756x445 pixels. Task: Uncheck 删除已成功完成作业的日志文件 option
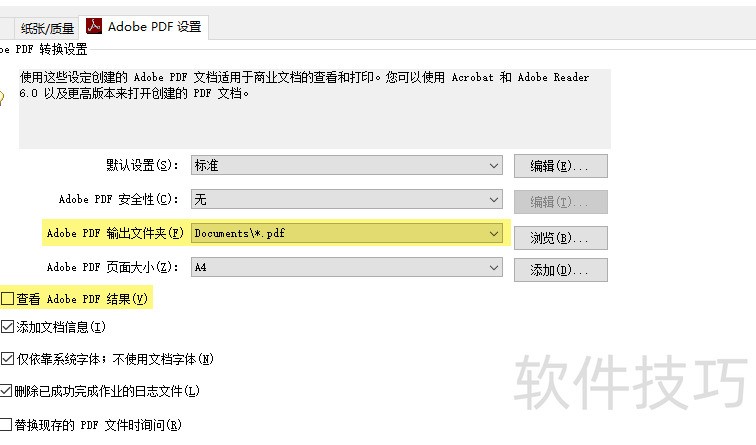click(x=8, y=391)
